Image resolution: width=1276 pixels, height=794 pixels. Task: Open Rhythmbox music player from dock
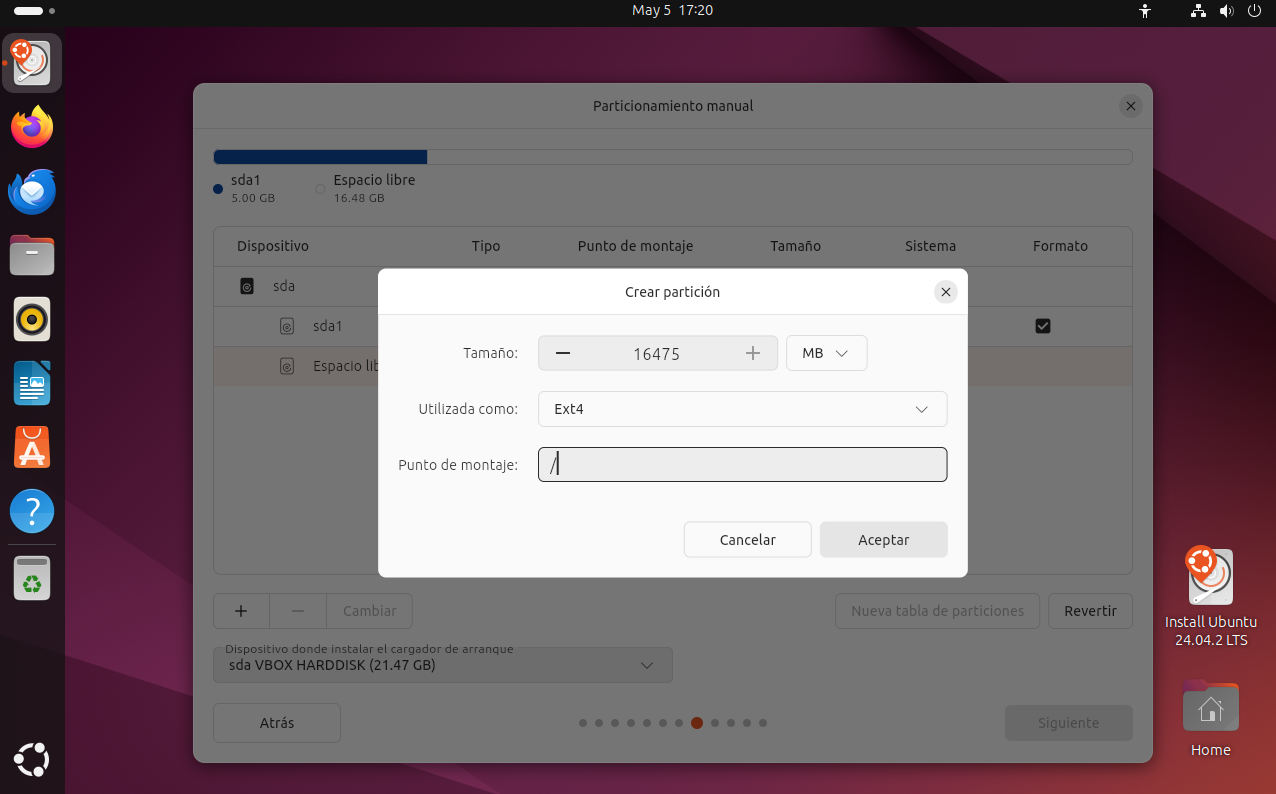click(32, 320)
